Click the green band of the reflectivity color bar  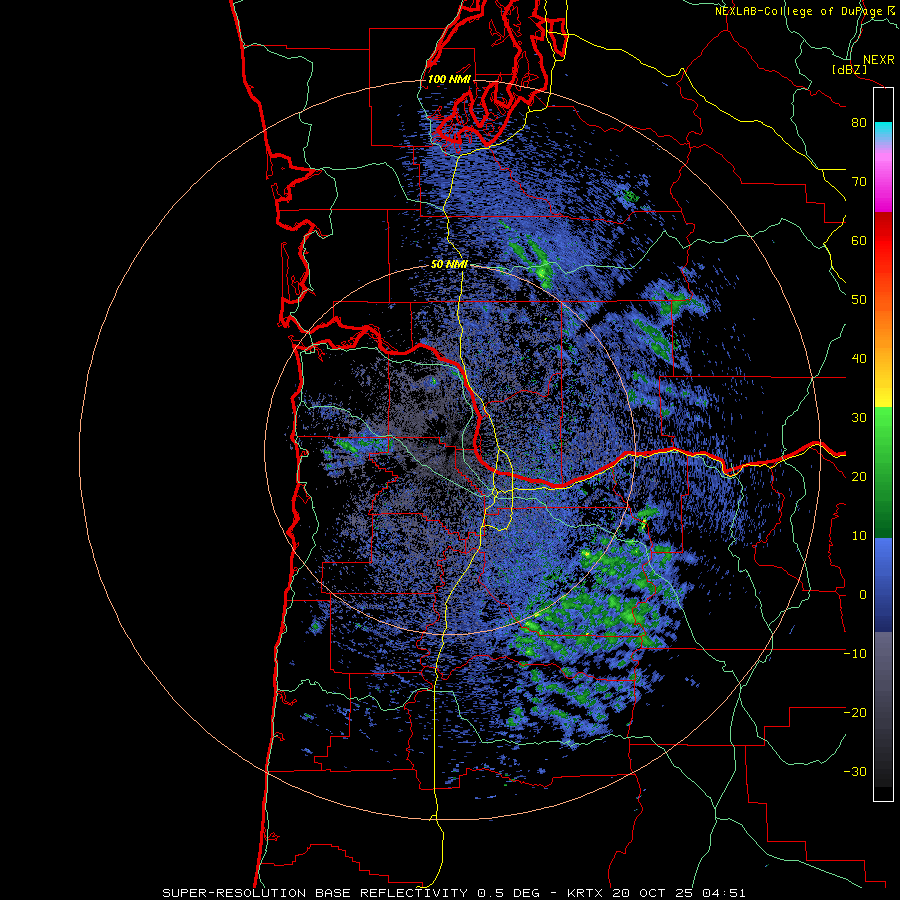[x=883, y=472]
